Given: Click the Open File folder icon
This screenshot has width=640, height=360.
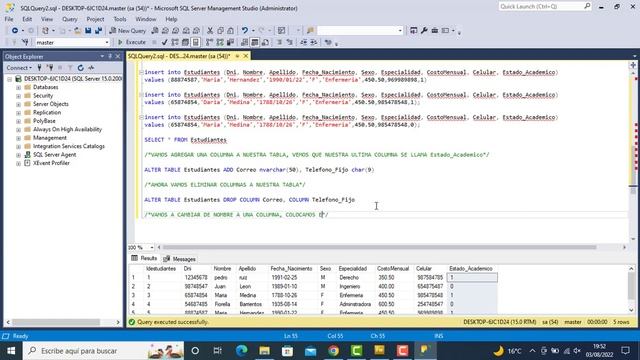Looking at the screenshot, I should pyautogui.click(x=77, y=31).
